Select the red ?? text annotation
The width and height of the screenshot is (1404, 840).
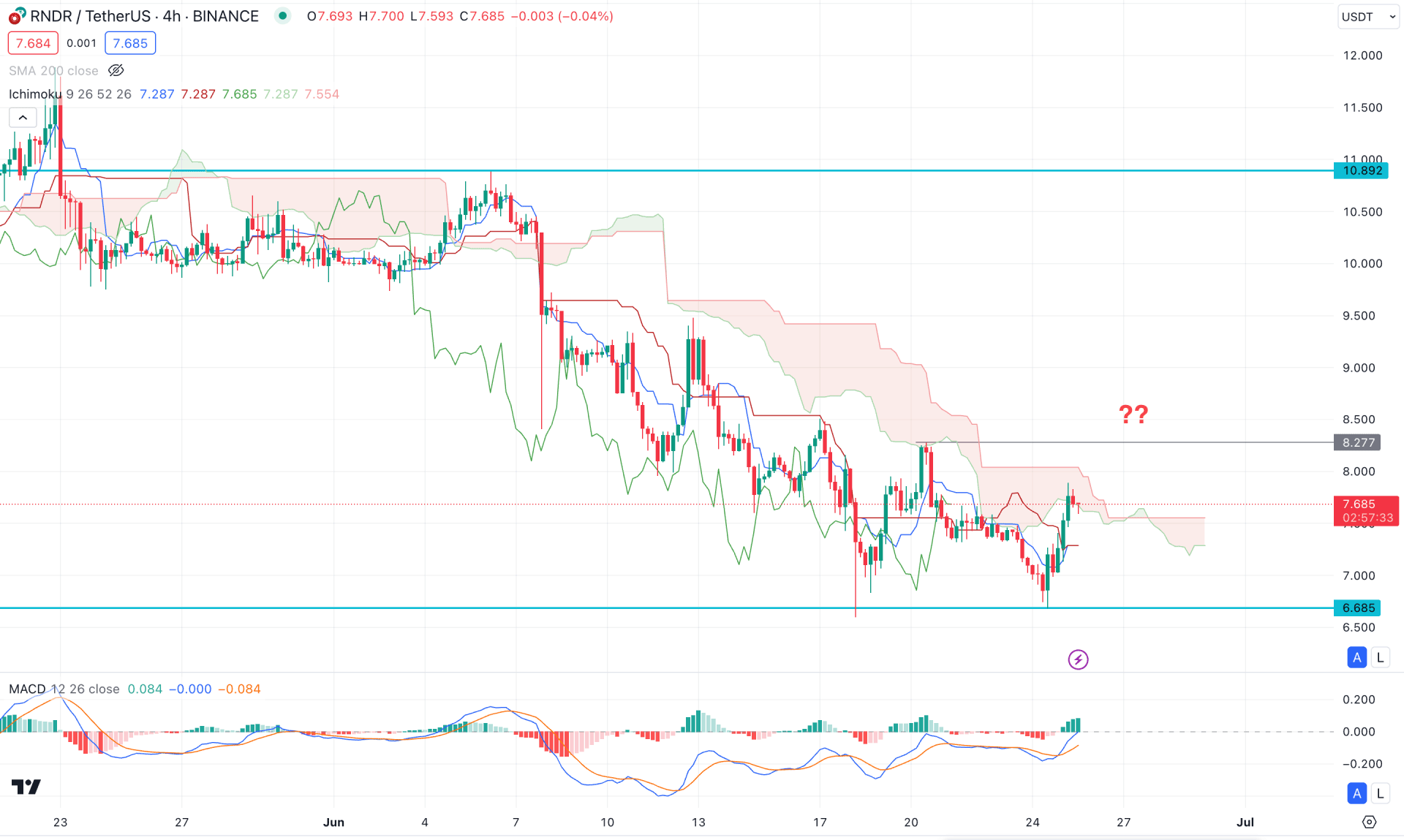[1133, 415]
